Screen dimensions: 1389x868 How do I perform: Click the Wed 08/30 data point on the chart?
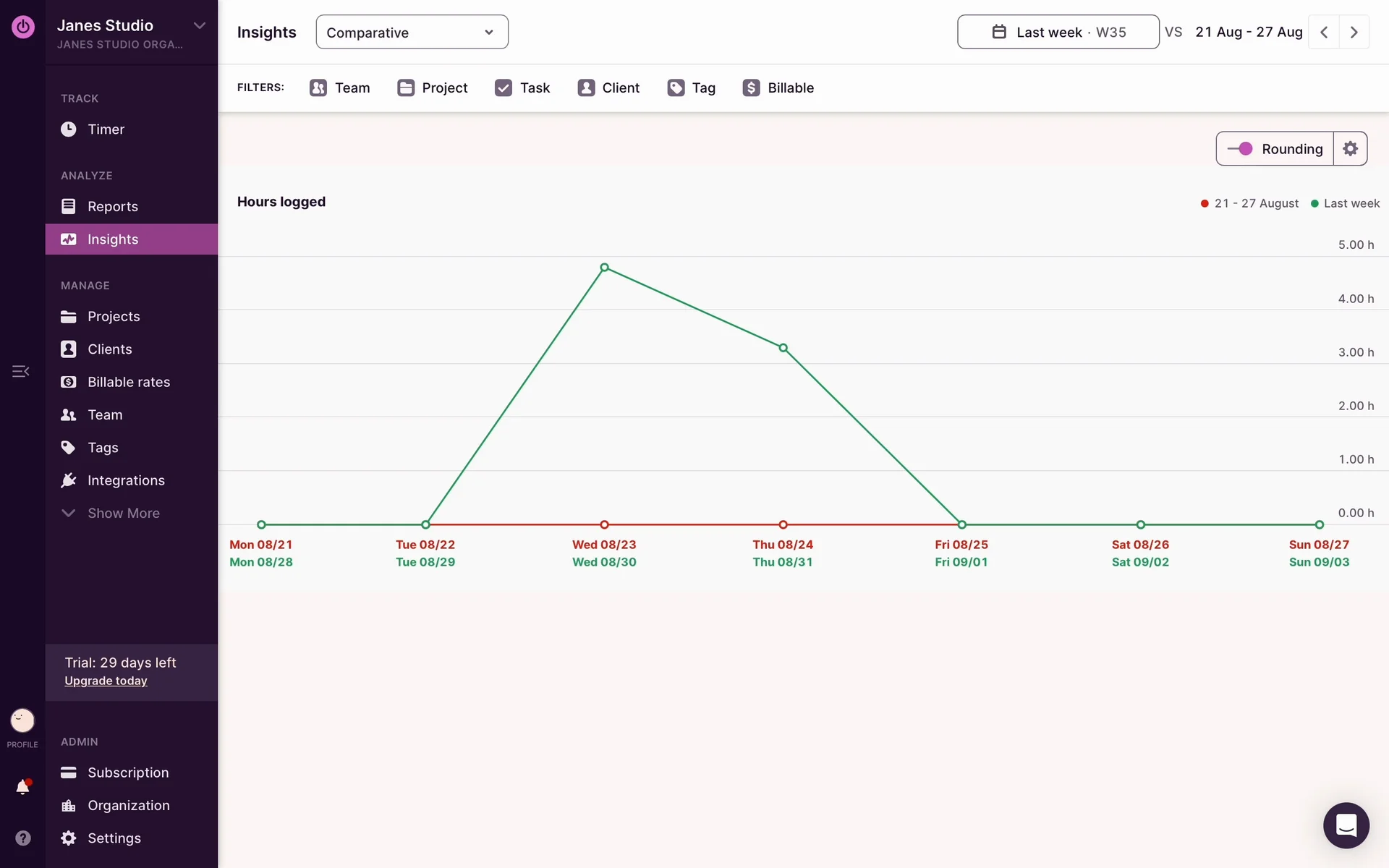pos(604,268)
